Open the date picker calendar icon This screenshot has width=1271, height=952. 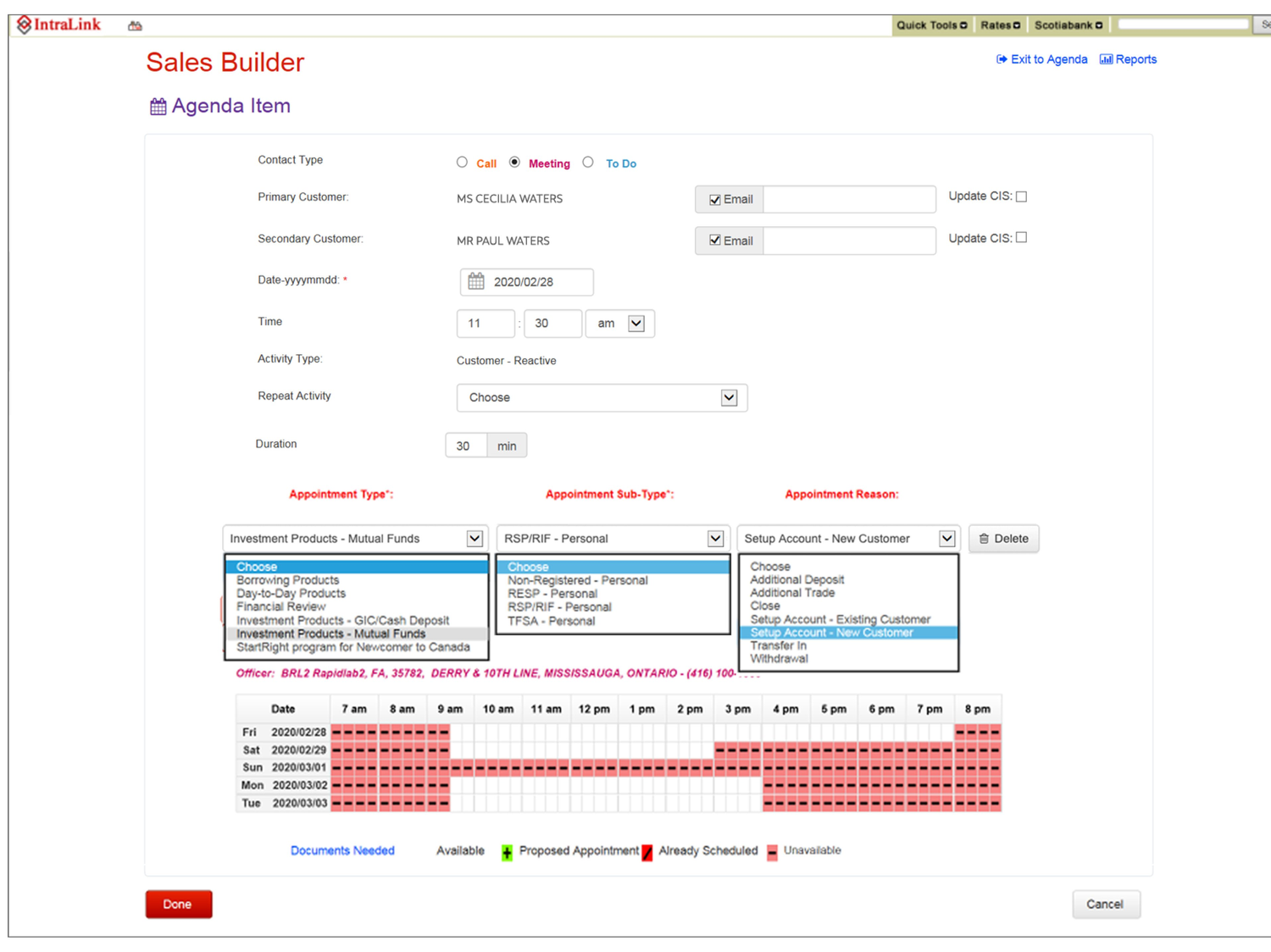coord(476,281)
